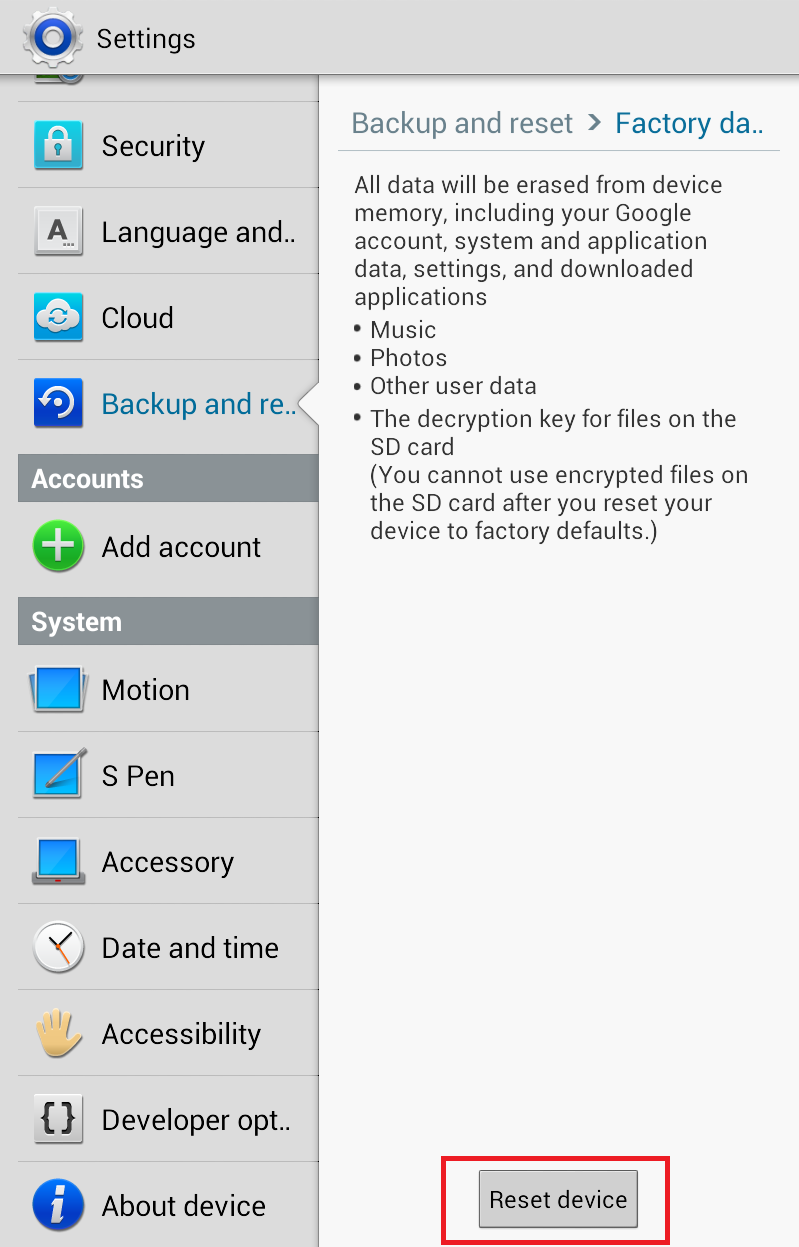Tap the Cloud sync icon
The image size is (799, 1247).
tap(59, 317)
